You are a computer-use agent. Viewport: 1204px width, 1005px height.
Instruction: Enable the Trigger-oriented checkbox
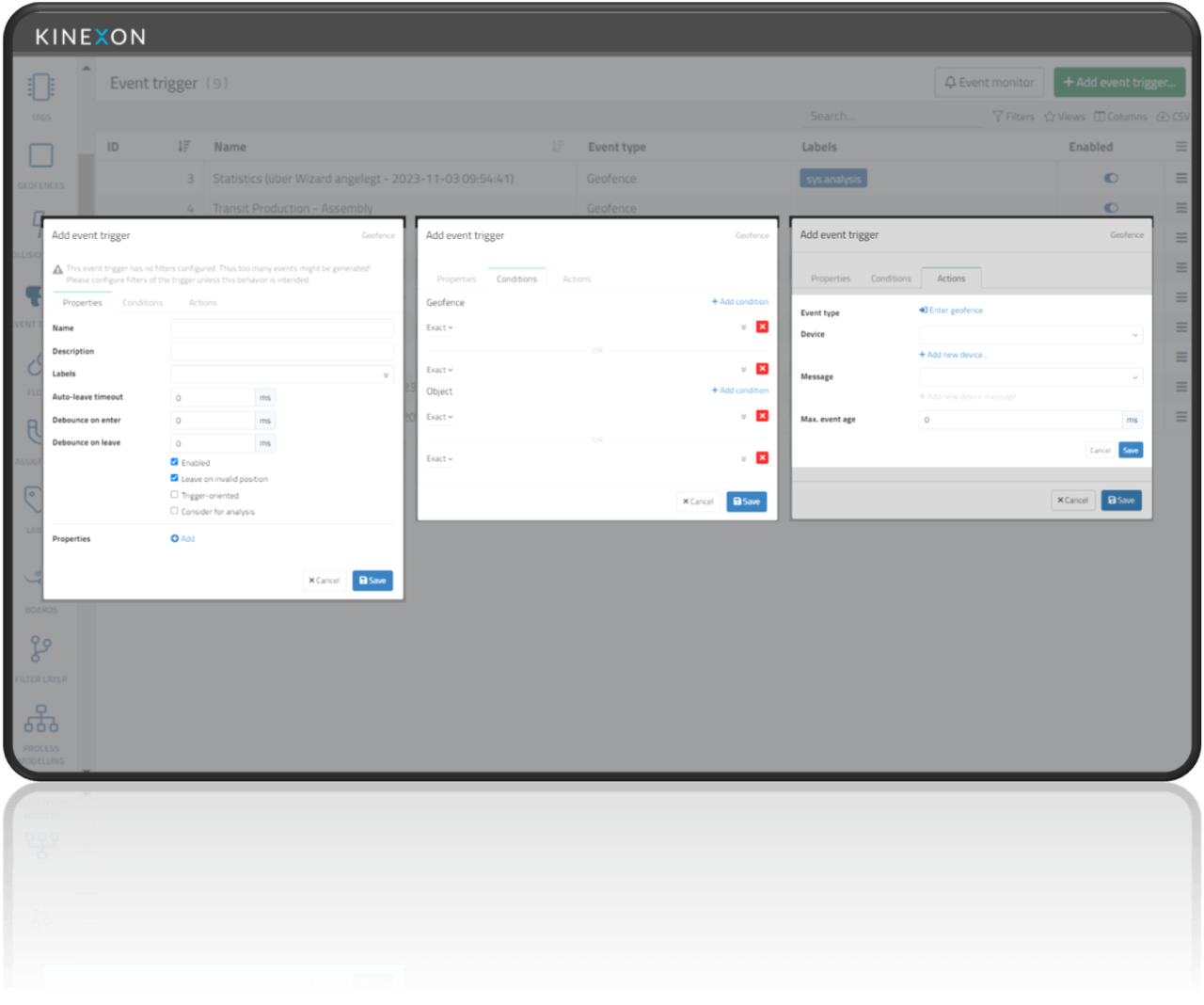pos(174,495)
